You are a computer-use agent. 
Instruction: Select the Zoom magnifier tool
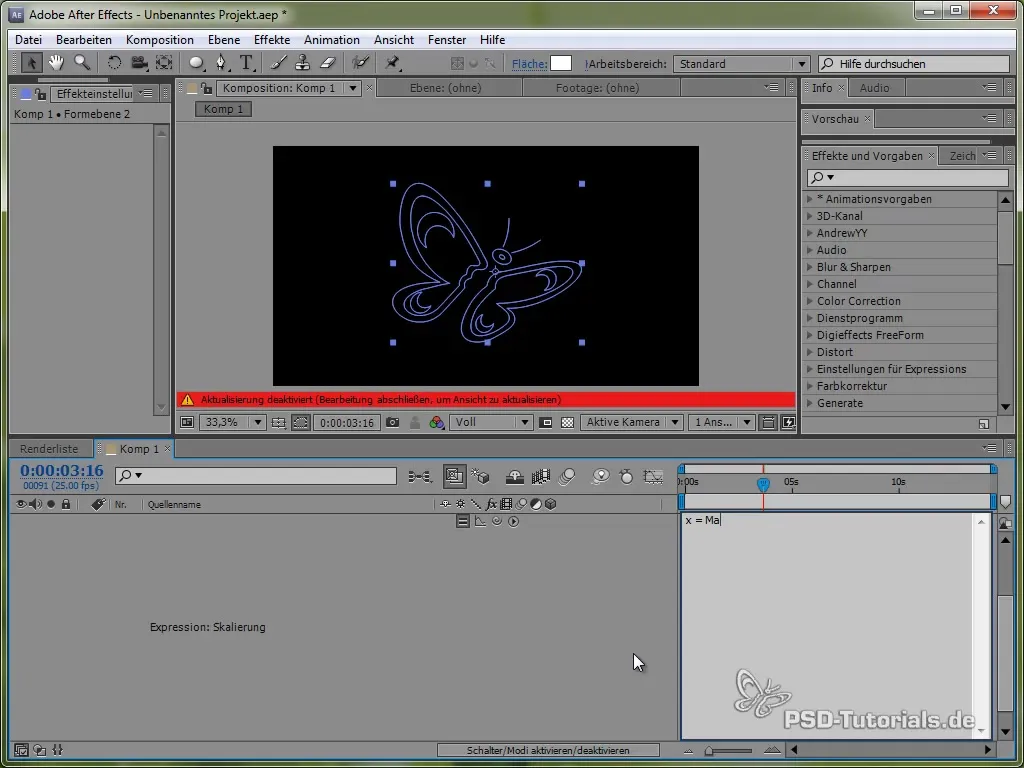point(81,63)
